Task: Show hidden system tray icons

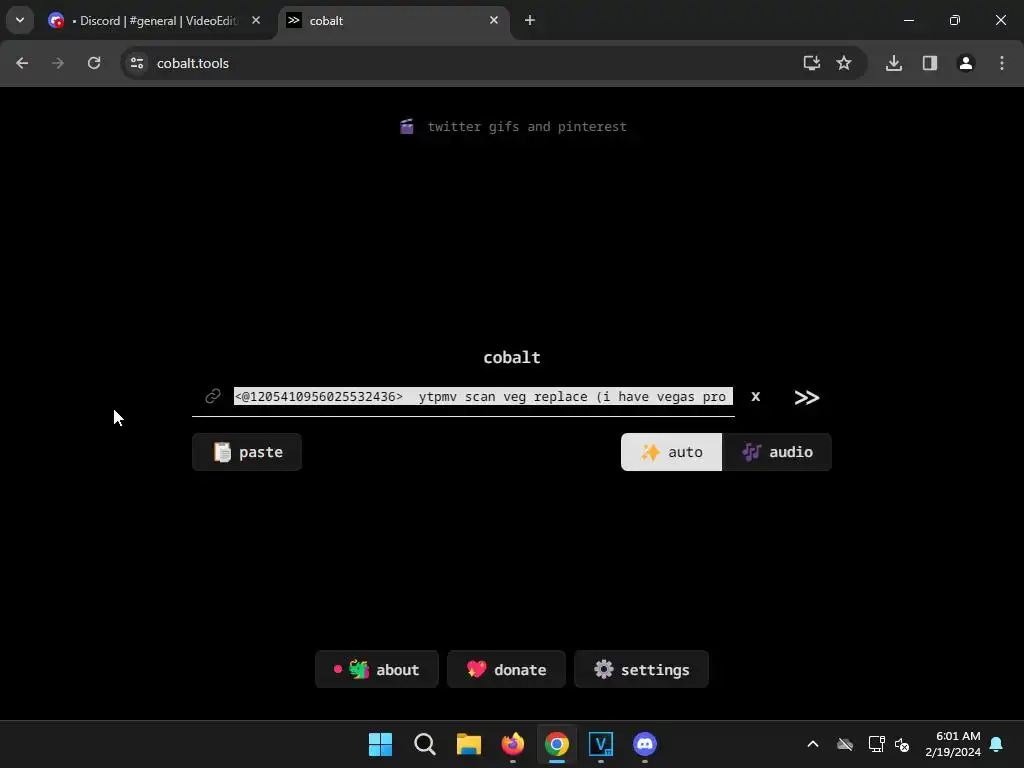Action: [x=813, y=744]
